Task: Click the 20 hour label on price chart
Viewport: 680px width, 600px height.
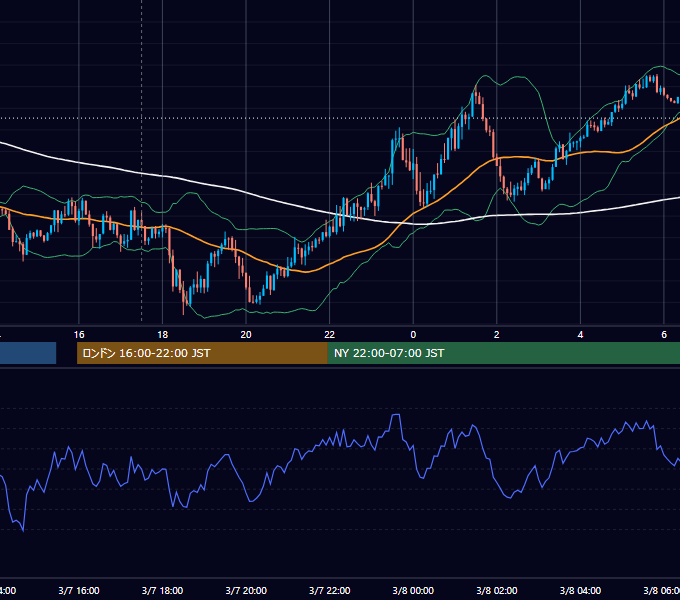Action: coord(246,335)
